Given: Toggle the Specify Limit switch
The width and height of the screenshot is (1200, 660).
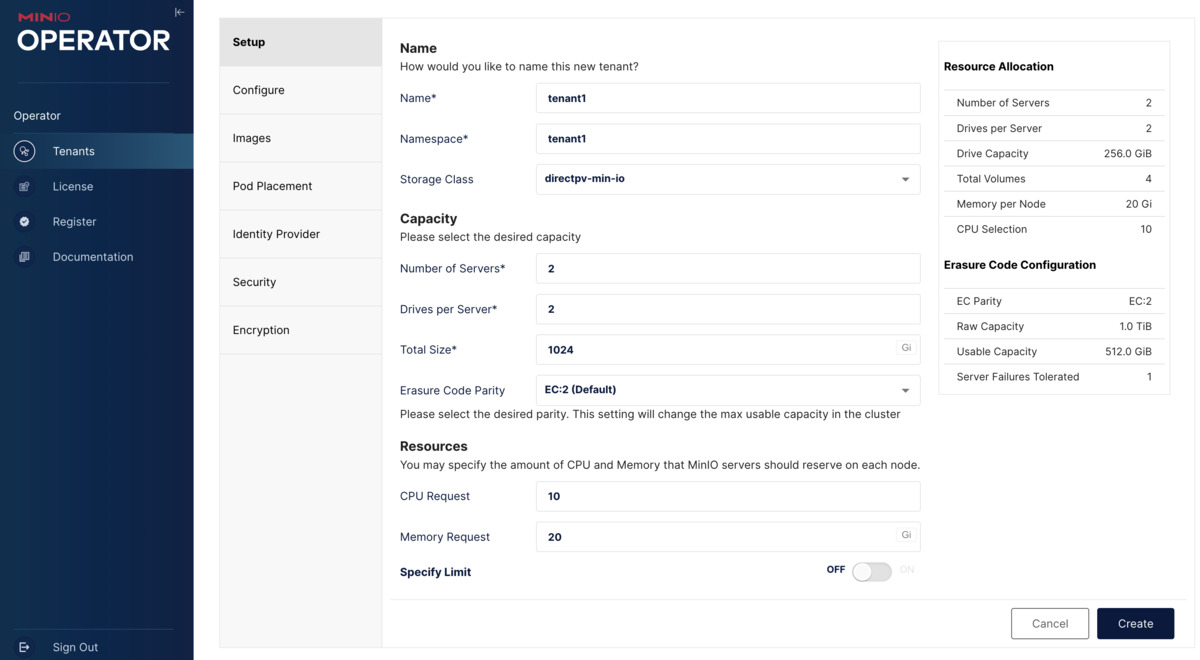Looking at the screenshot, I should pos(872,571).
